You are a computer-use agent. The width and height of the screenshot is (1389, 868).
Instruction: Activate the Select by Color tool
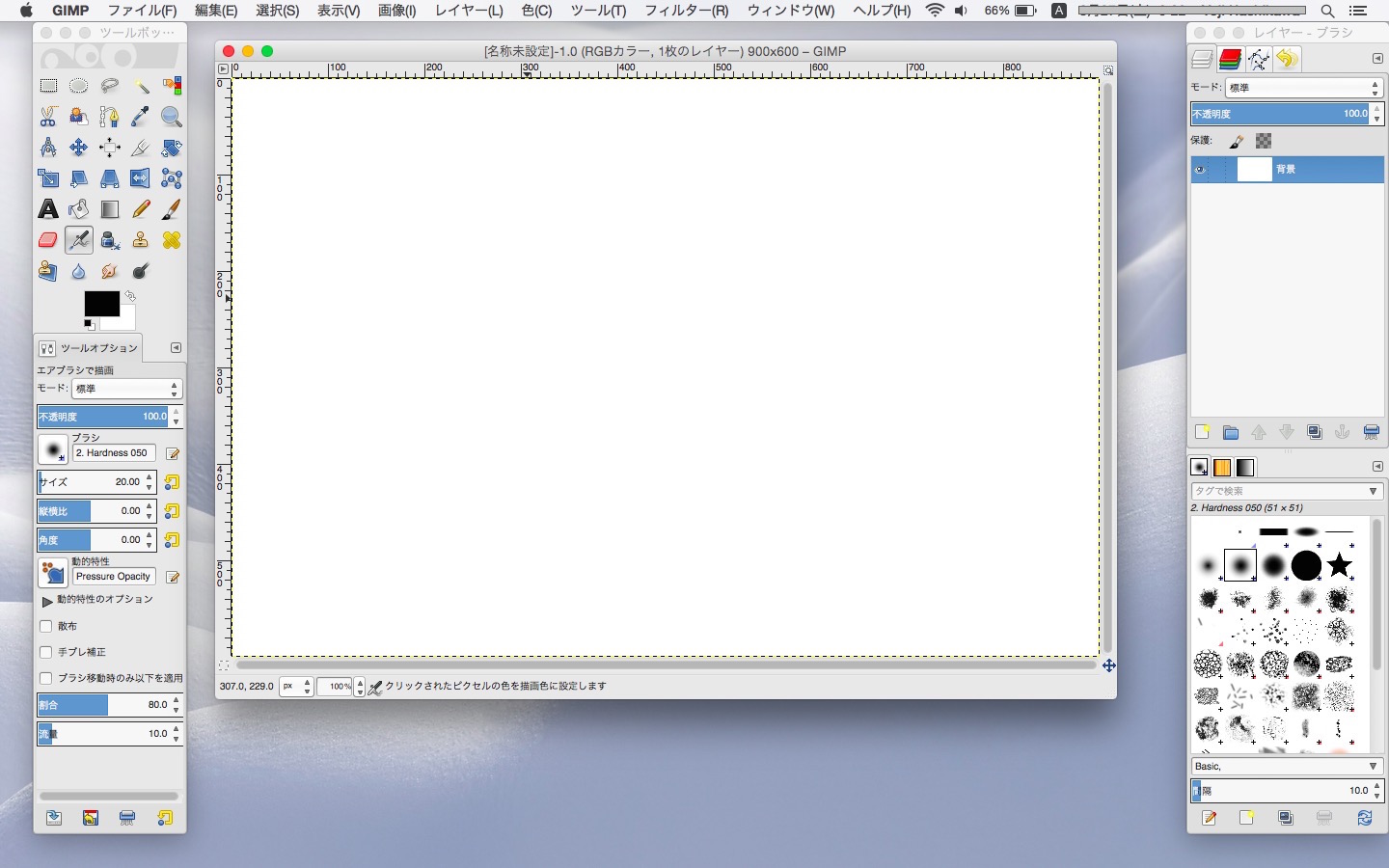tap(172, 86)
